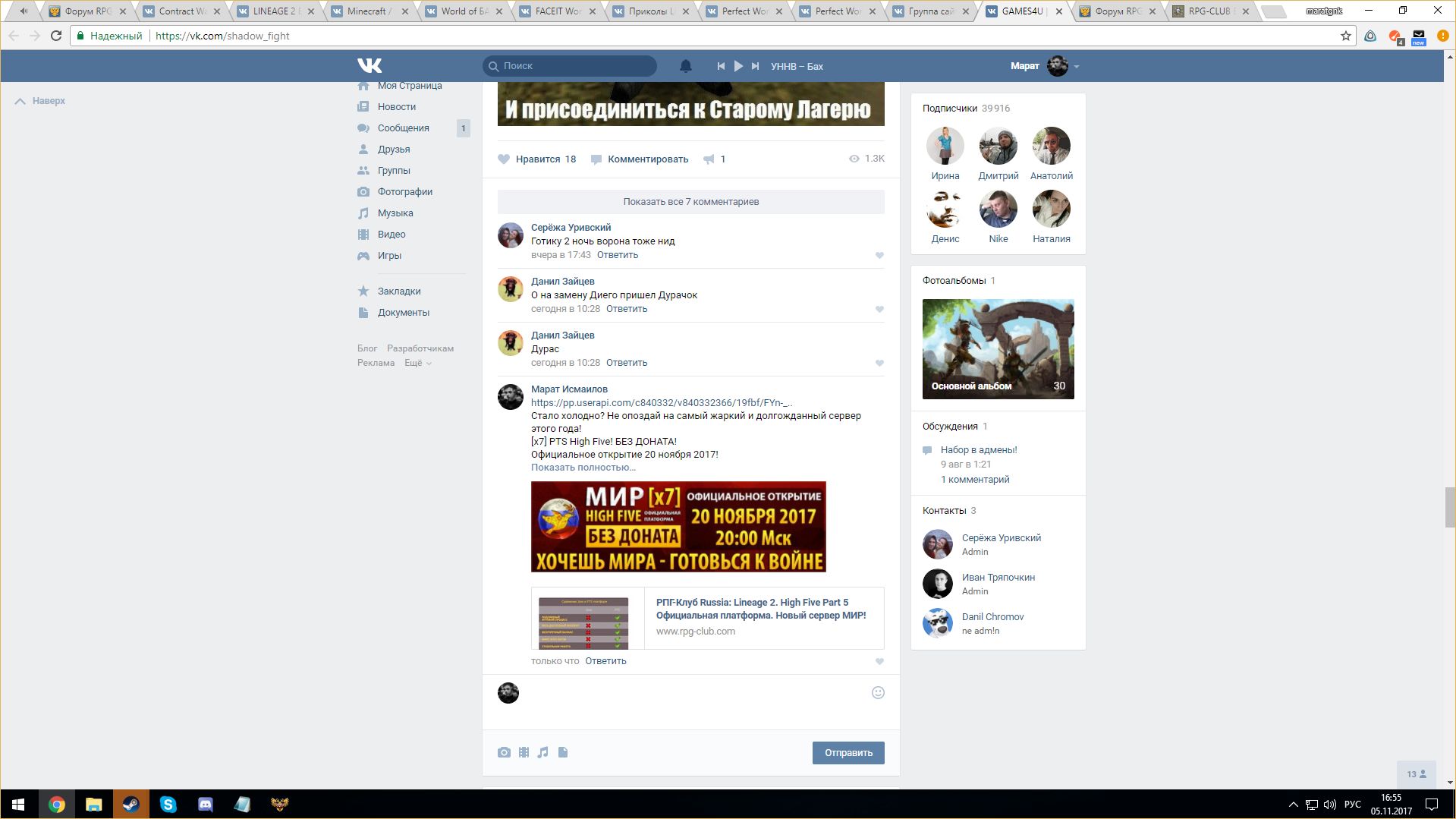Open the Windows Start menu
Image resolution: width=1456 pixels, height=819 pixels.
point(18,805)
